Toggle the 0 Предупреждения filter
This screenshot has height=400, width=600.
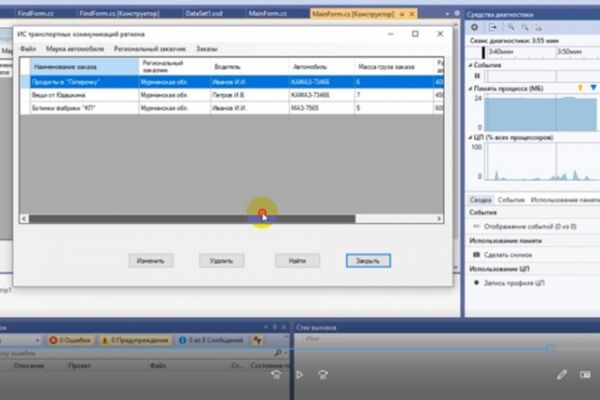pos(135,340)
